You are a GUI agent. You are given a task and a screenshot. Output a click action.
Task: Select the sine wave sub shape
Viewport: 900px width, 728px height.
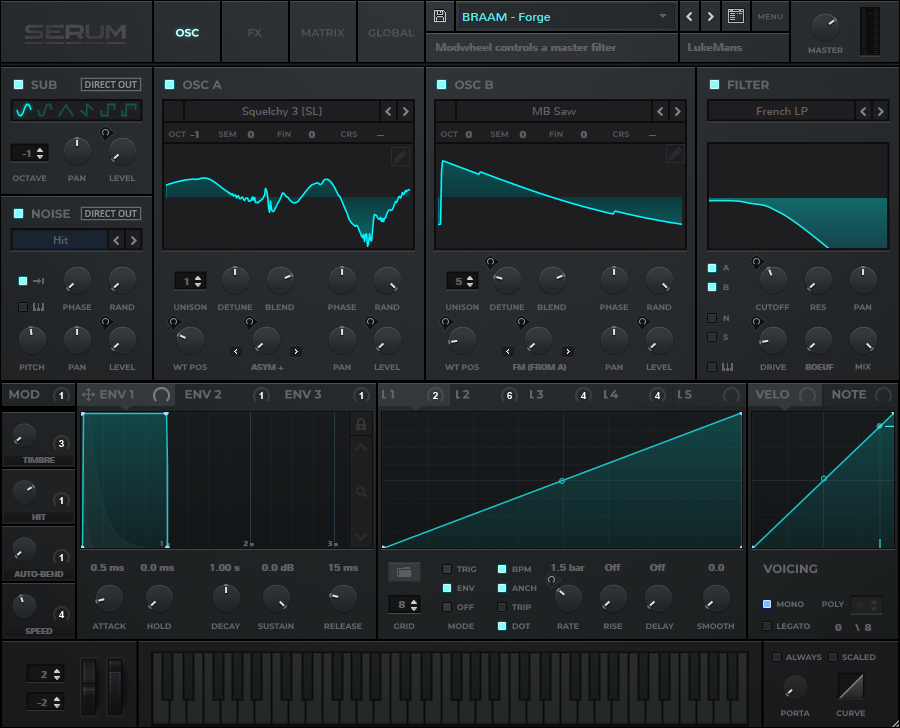24,110
